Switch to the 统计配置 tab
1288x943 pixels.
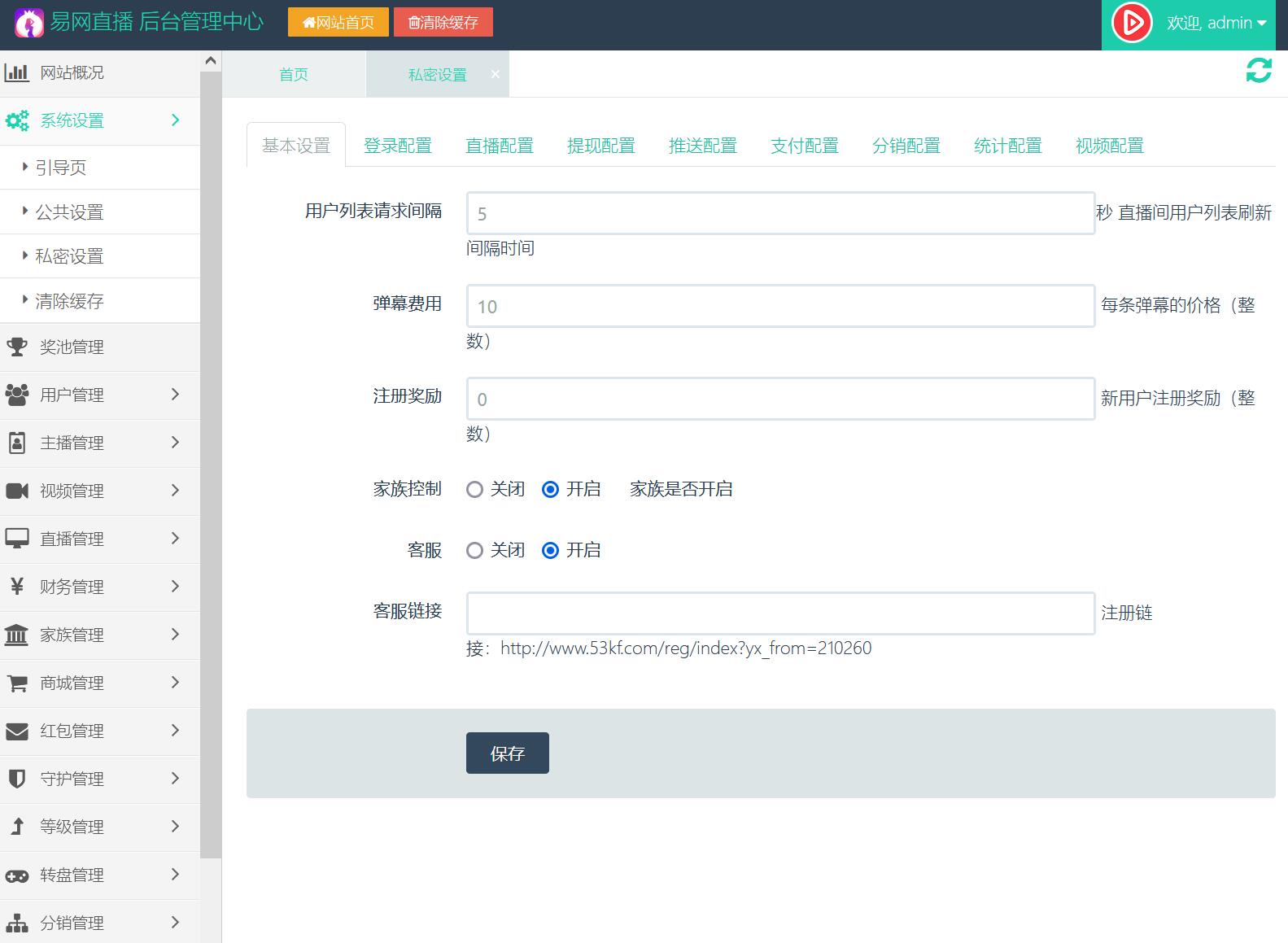[1007, 146]
